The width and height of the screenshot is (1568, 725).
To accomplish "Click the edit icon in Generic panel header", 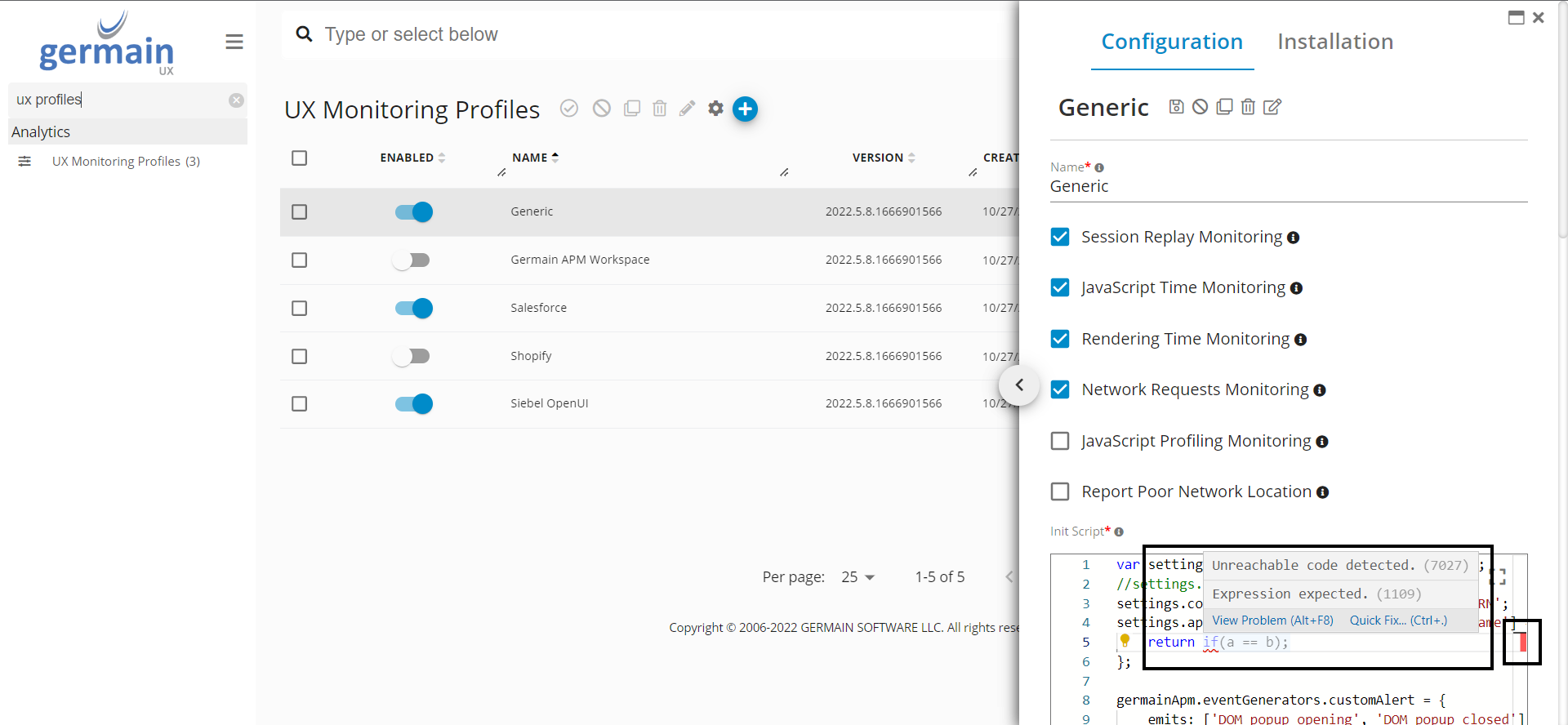I will 1272,107.
